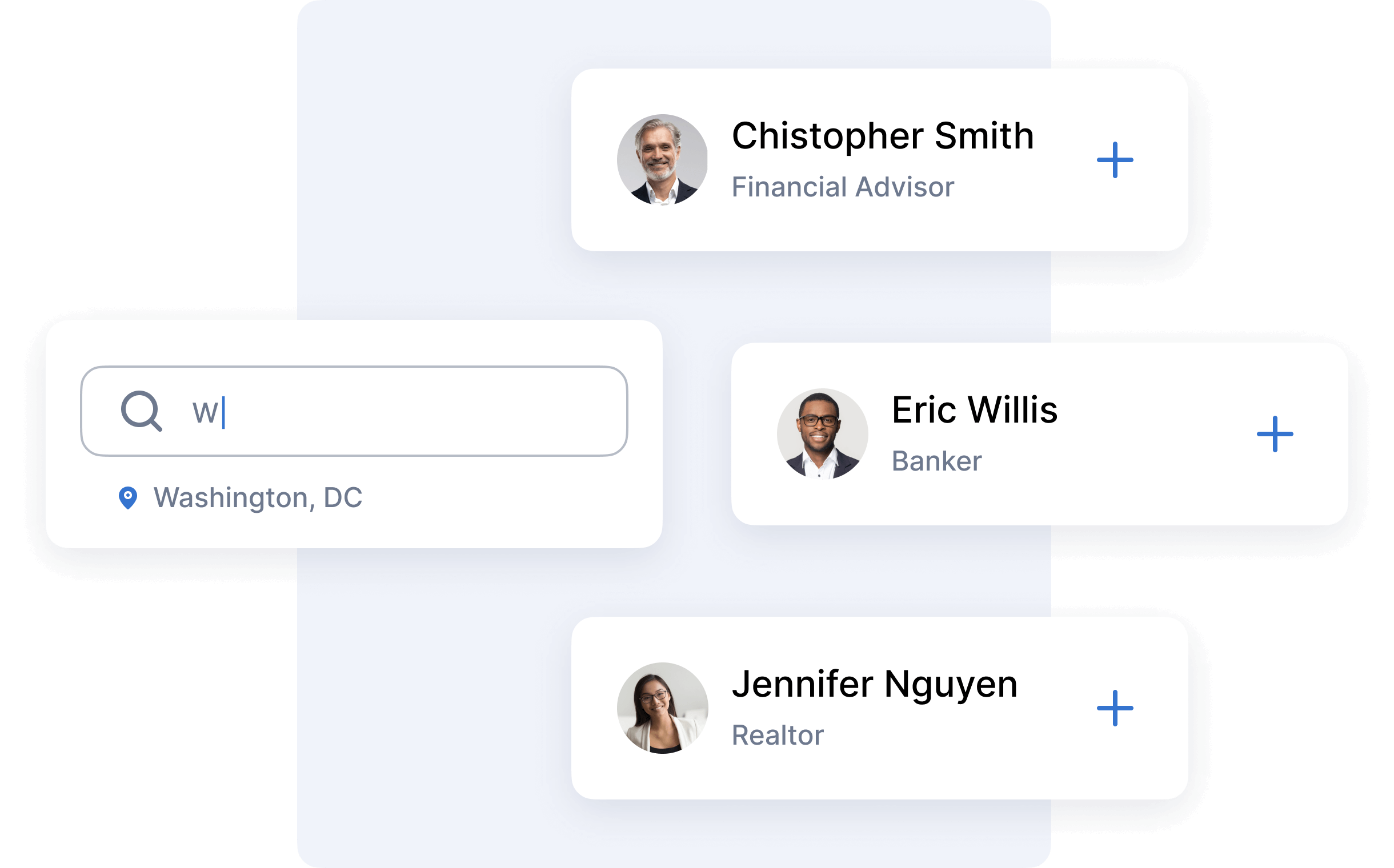The height and width of the screenshot is (868, 1394).
Task: Add Chistopher Smith with the plus icon
Action: click(1114, 160)
